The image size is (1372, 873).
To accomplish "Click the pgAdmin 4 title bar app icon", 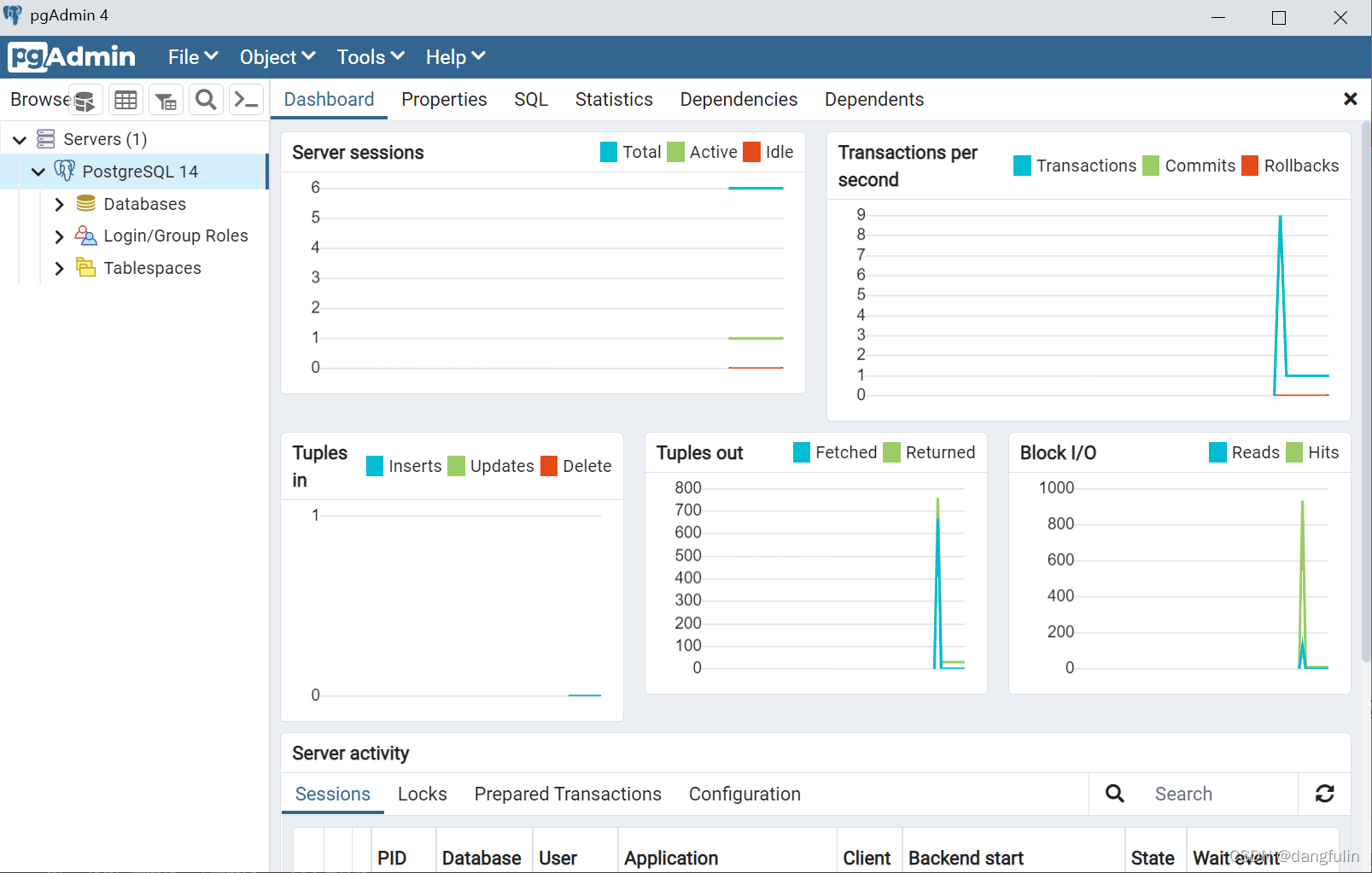I will coord(13,15).
